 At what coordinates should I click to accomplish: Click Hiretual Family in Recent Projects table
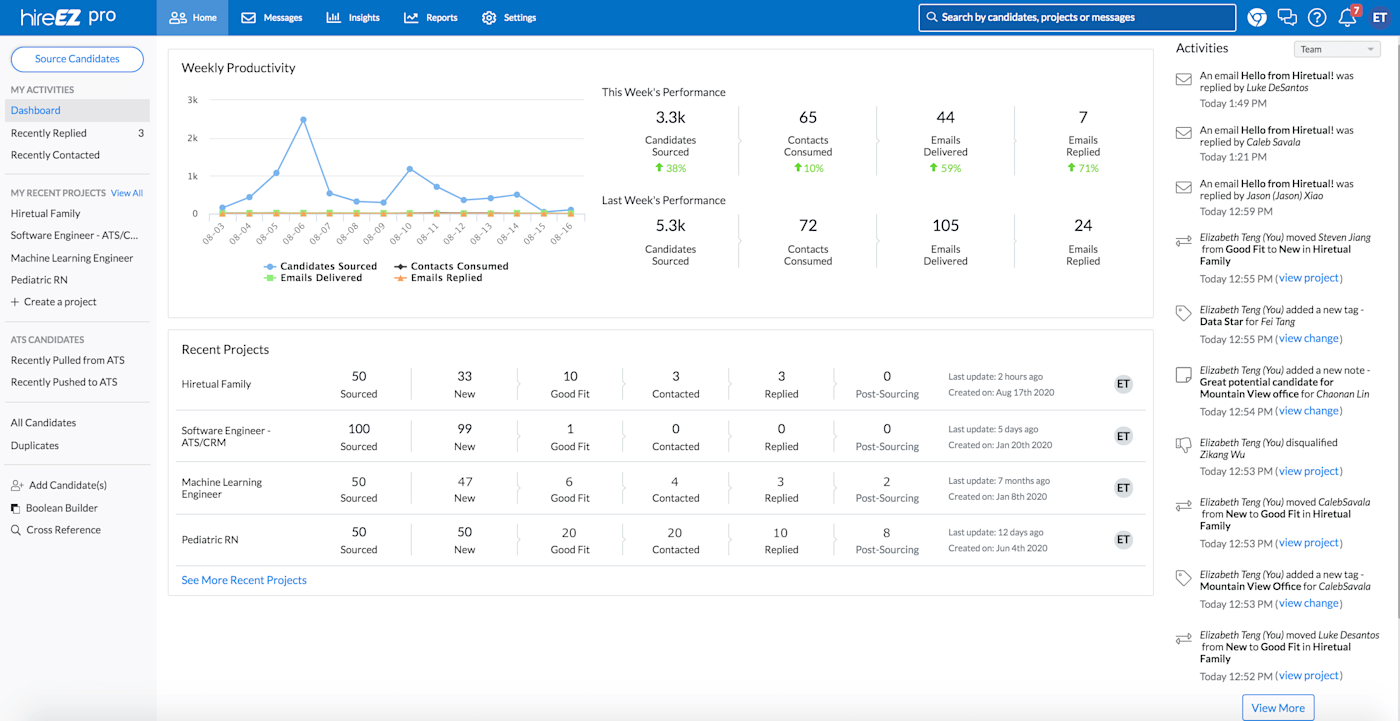click(x=216, y=384)
